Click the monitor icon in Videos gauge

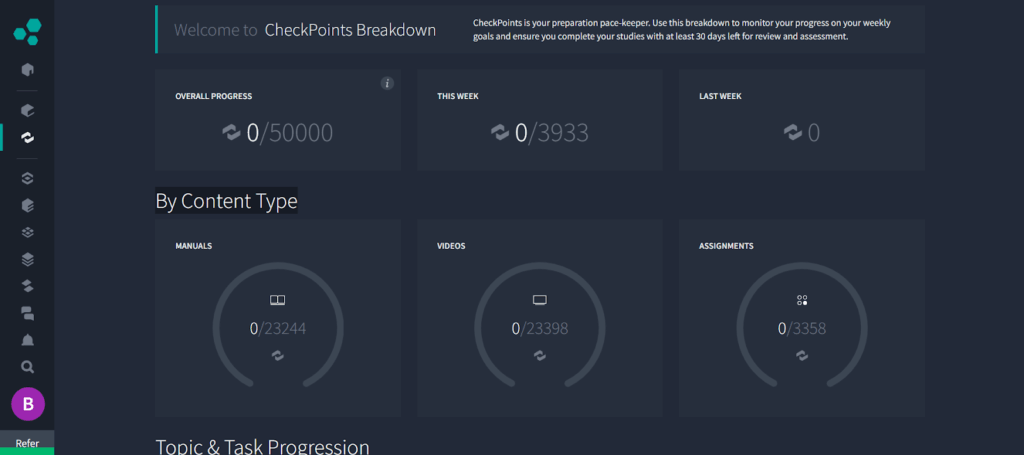click(x=539, y=300)
